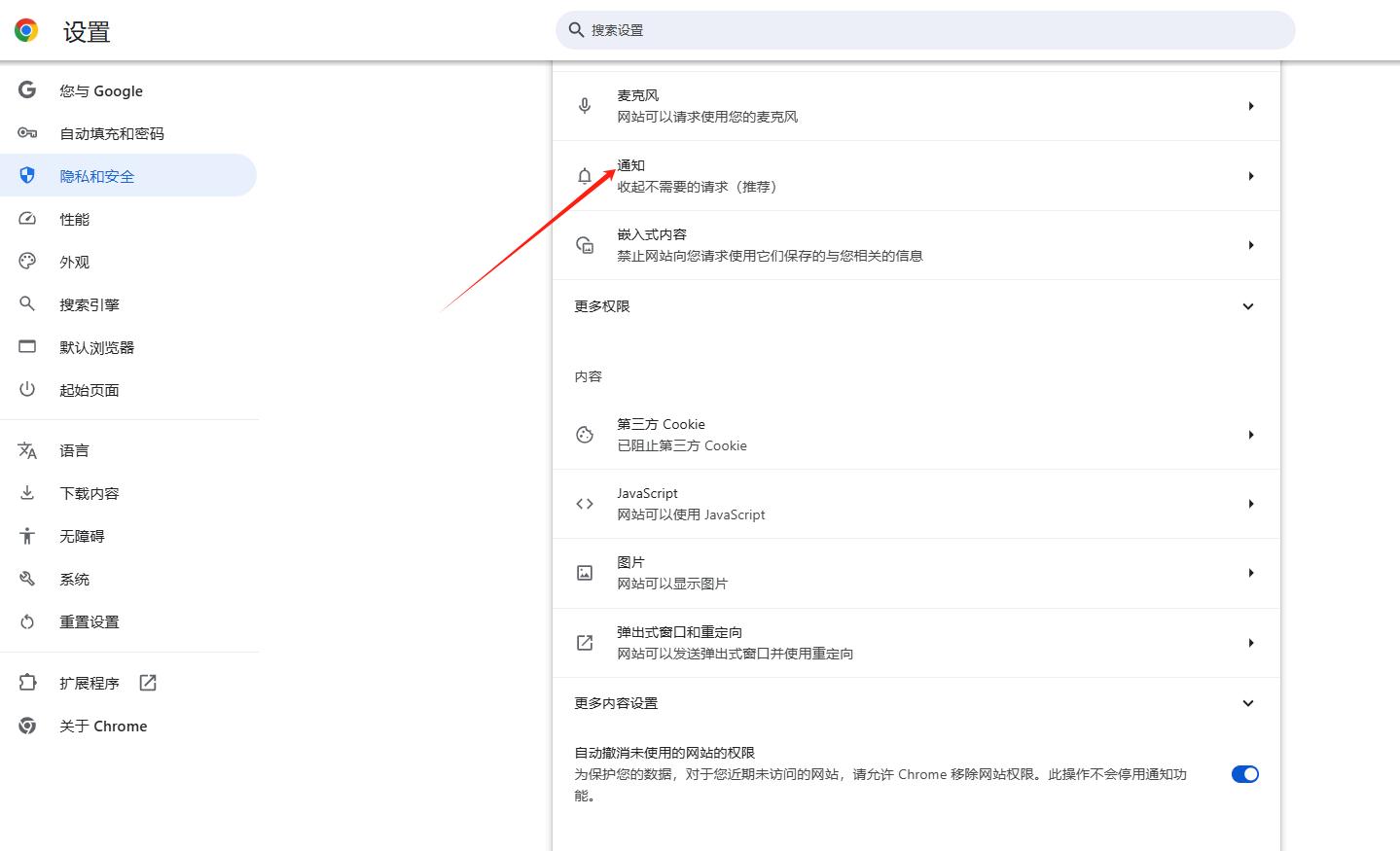Click the palette icon for 外观
This screenshot has height=851, width=1400.
pos(27,262)
